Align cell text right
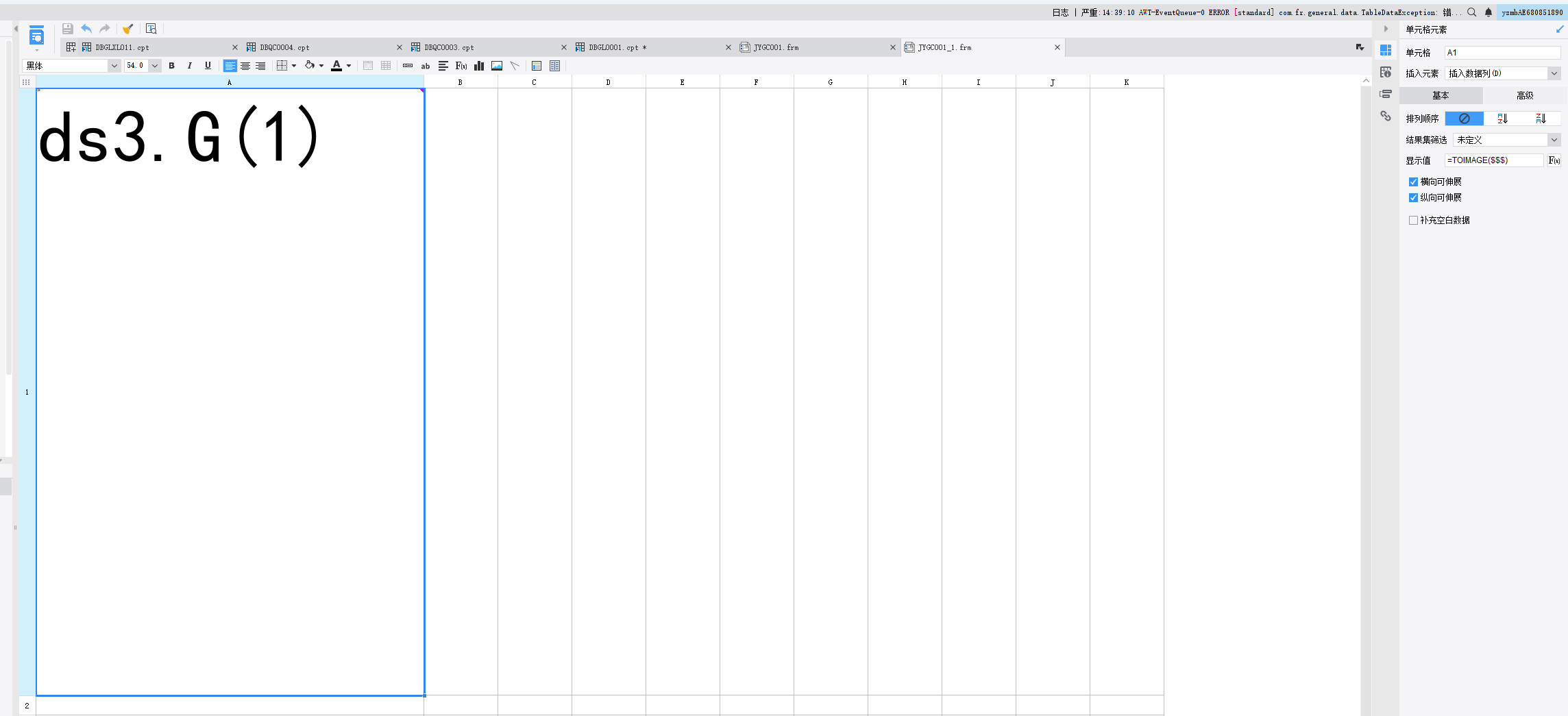 tap(260, 66)
